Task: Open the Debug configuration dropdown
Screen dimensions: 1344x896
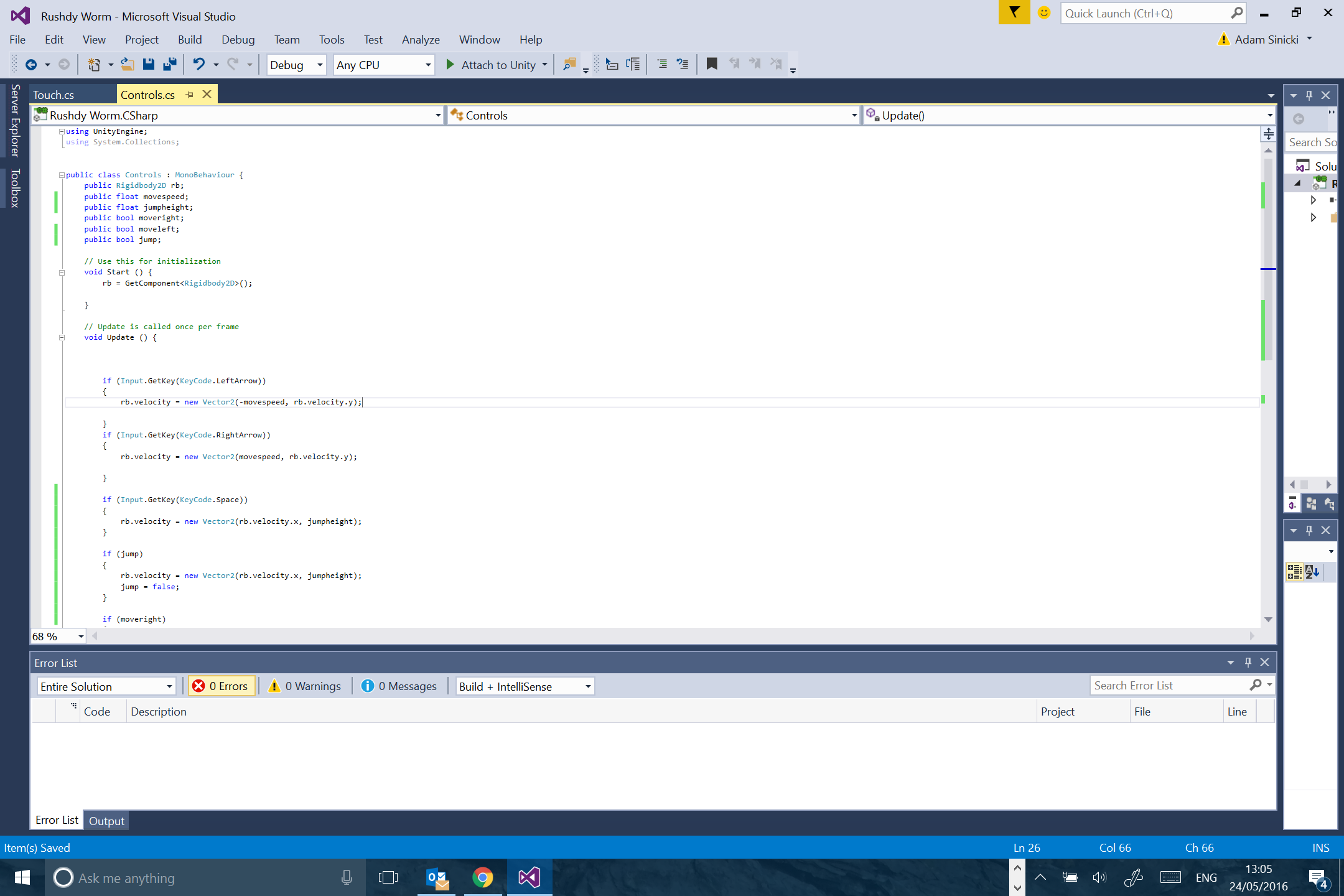Action: coord(296,65)
